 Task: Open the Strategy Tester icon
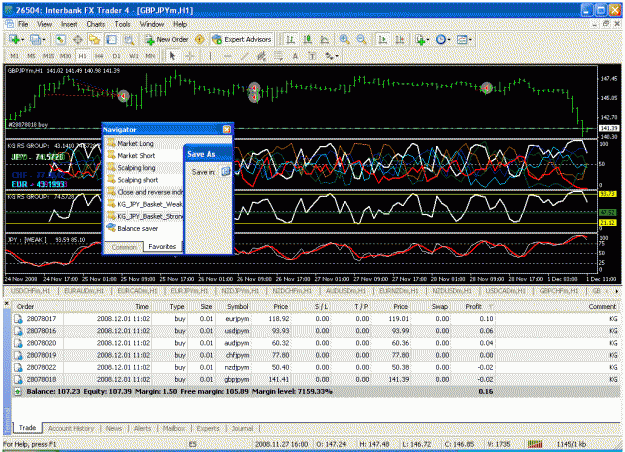128,39
